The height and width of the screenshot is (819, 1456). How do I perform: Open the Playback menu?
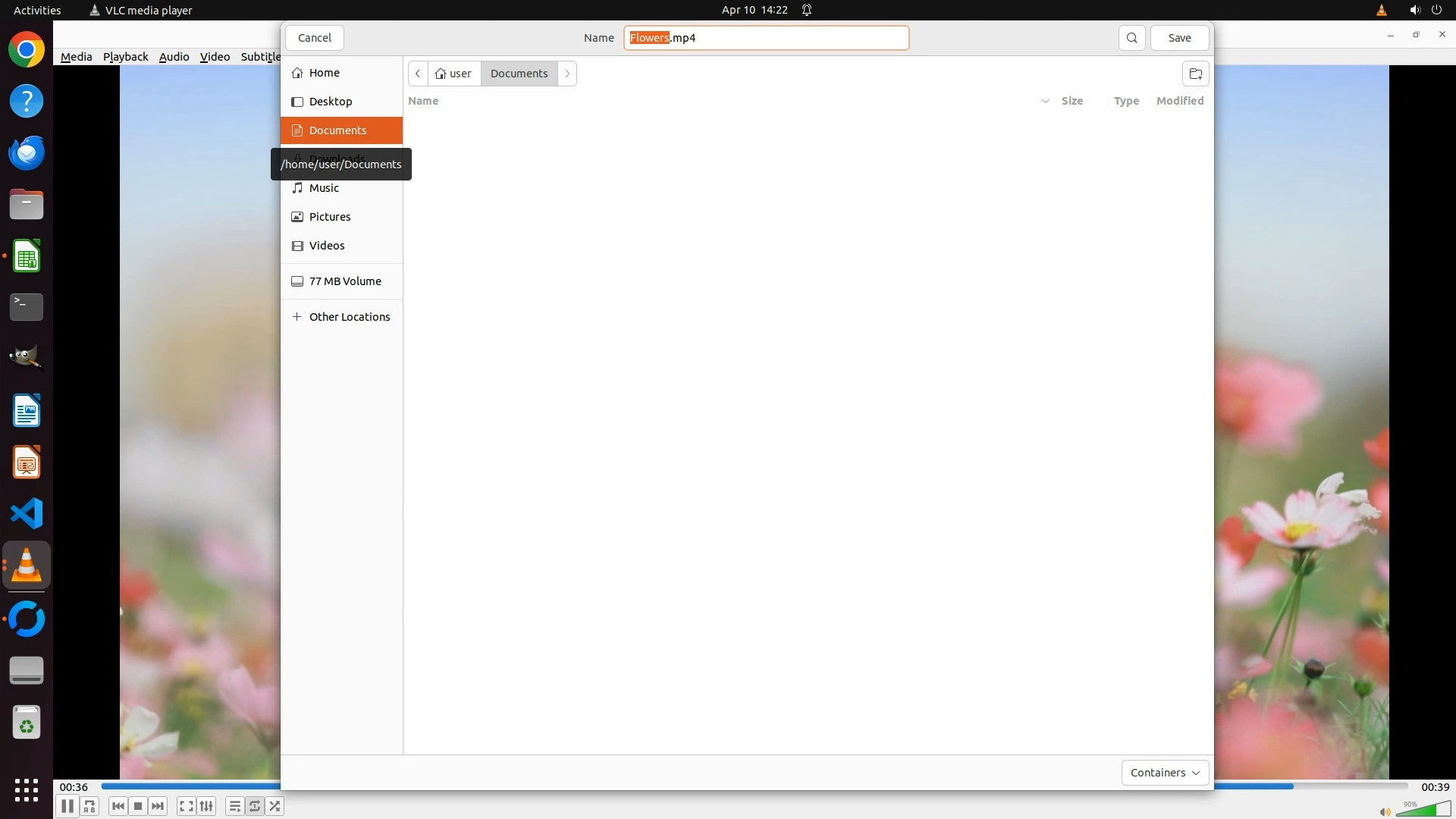click(x=125, y=57)
